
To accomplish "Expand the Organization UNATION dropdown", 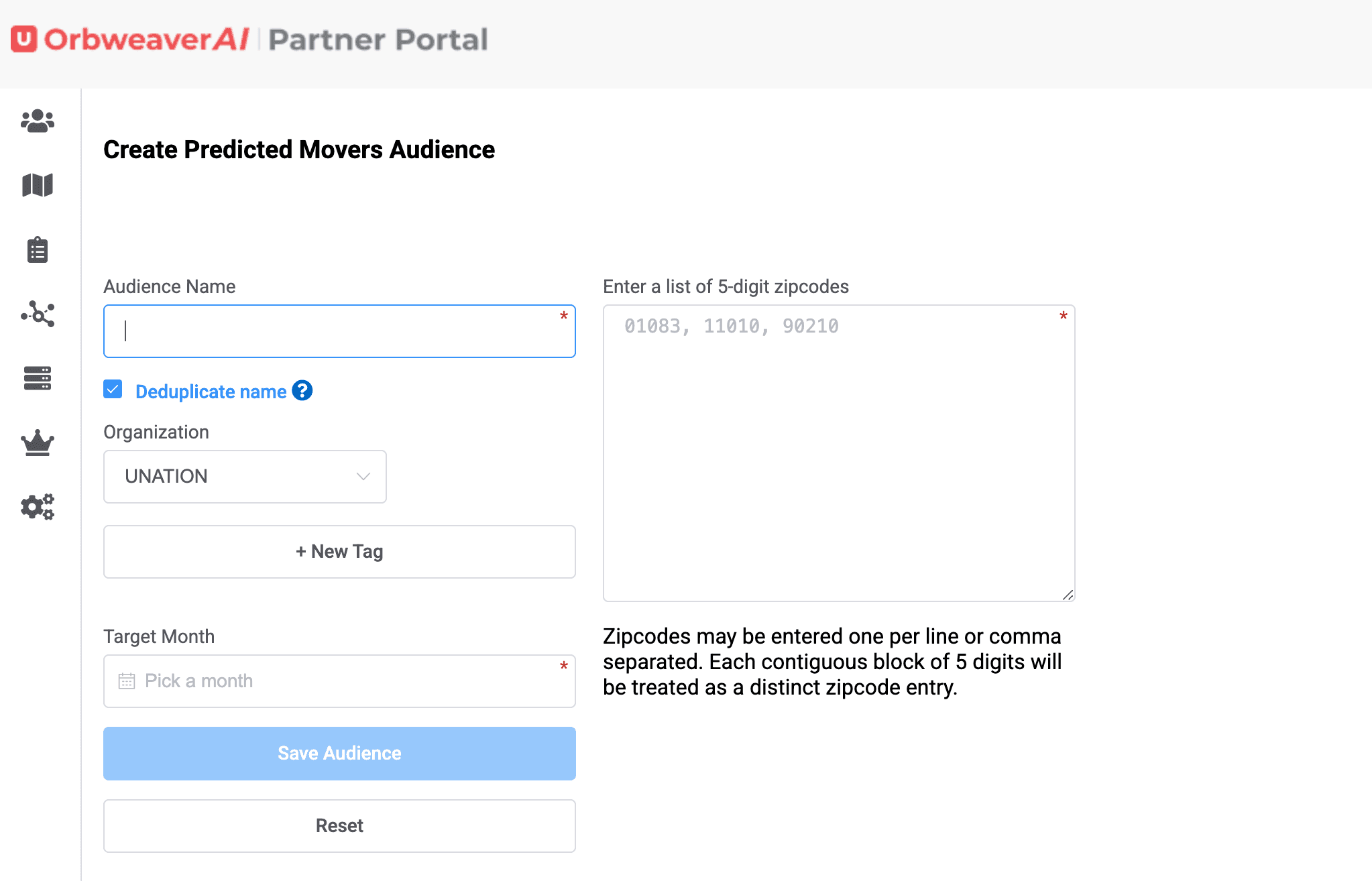I will pyautogui.click(x=244, y=477).
